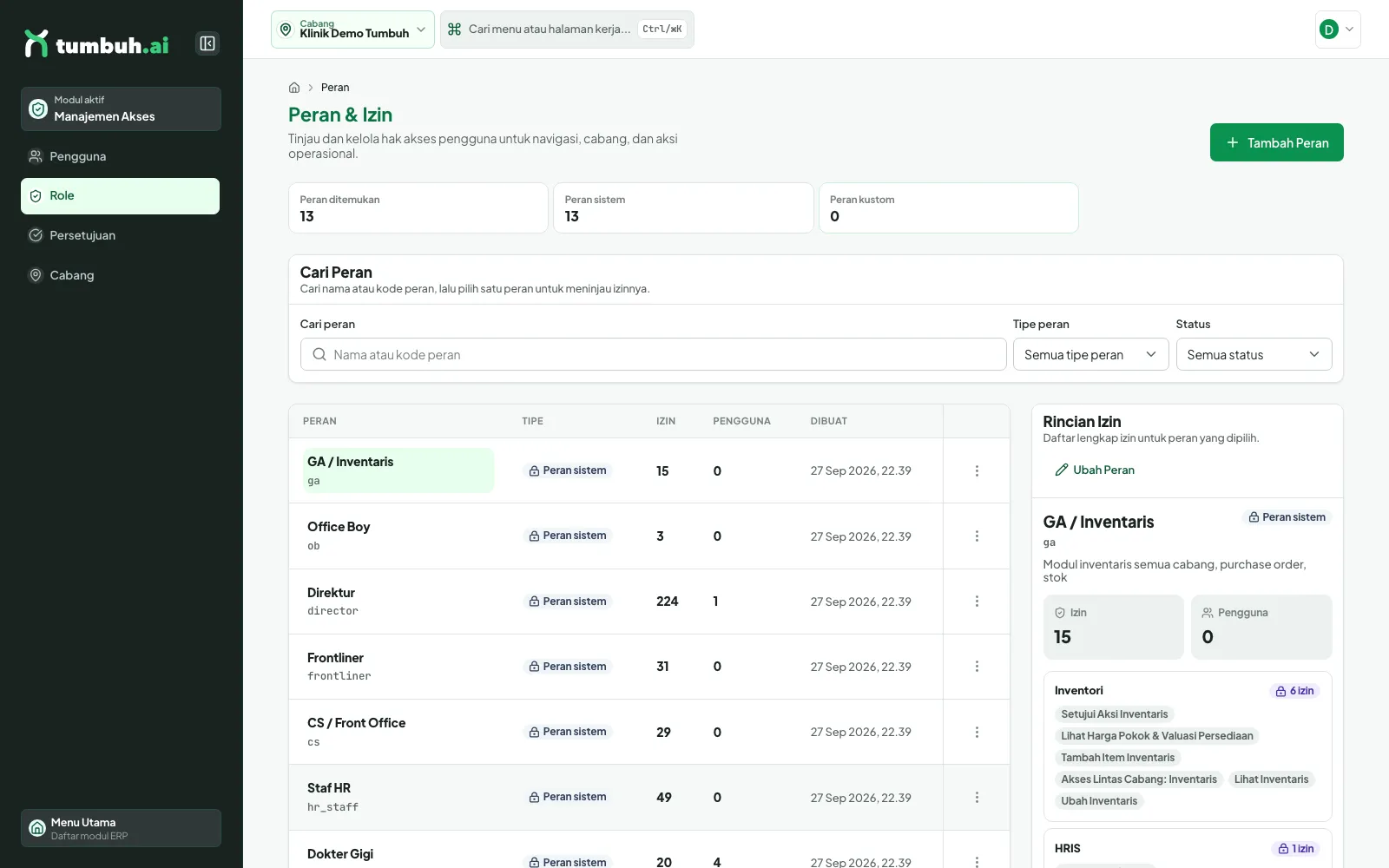The width and height of the screenshot is (1389, 868).
Task: Open the Manajemen Akses active module
Action: (121, 108)
